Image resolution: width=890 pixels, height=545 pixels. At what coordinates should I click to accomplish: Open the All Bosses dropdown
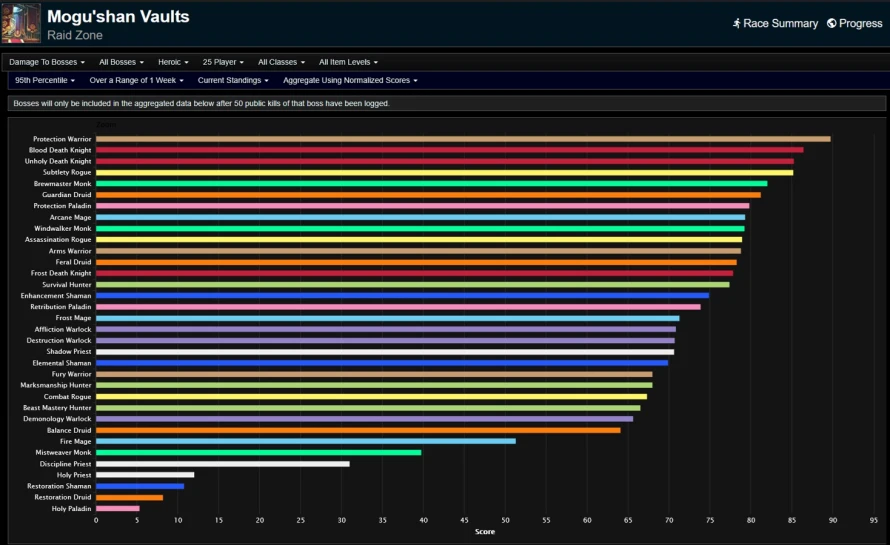(x=121, y=62)
